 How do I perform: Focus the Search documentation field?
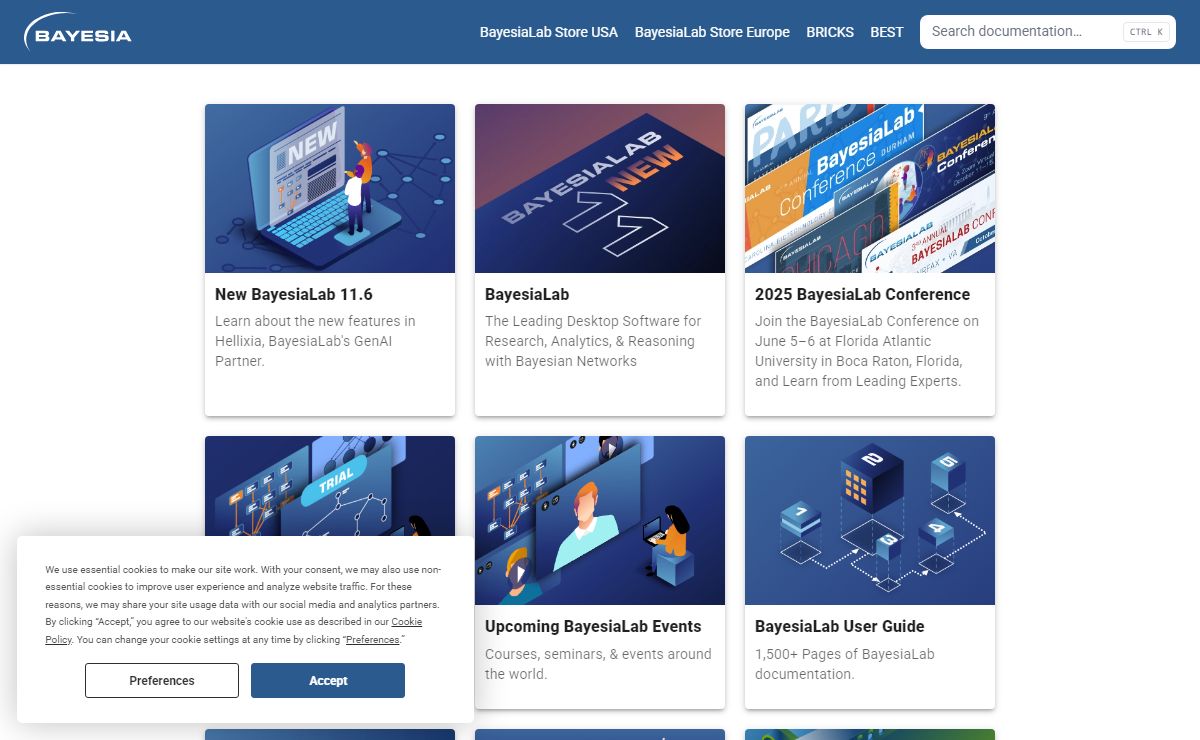(x=1048, y=32)
